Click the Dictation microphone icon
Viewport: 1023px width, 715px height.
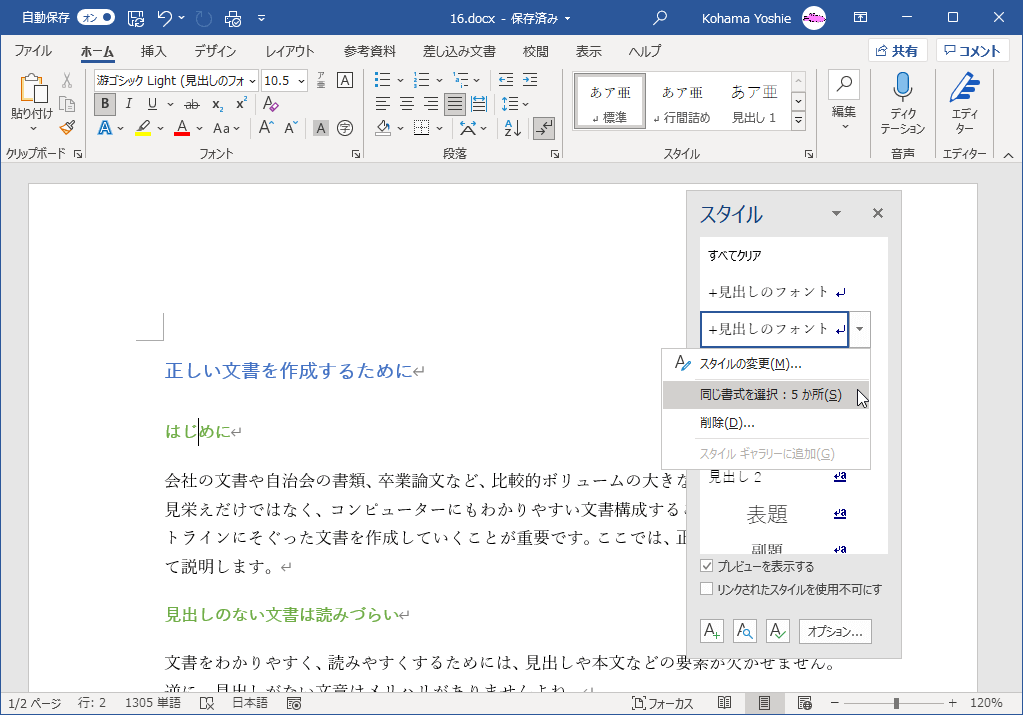[903, 88]
